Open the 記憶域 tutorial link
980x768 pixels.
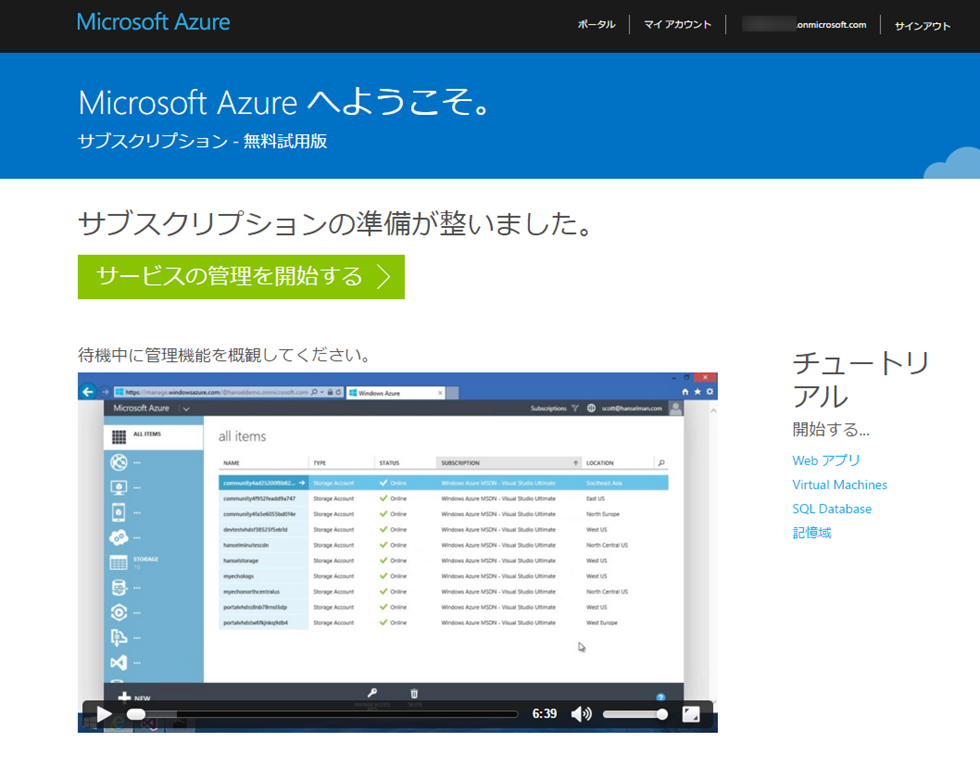coord(812,533)
